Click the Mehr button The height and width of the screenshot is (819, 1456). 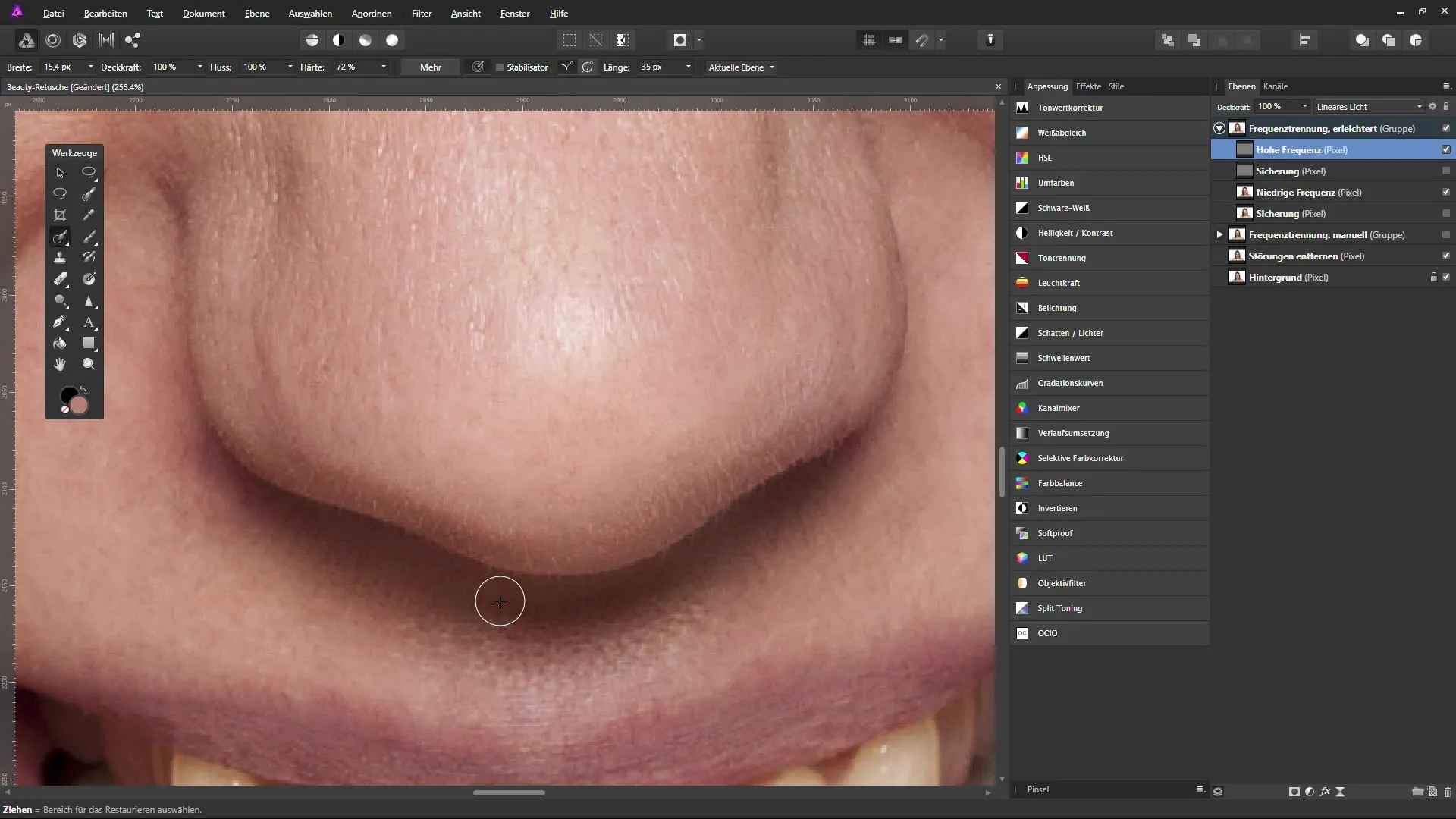(x=431, y=67)
